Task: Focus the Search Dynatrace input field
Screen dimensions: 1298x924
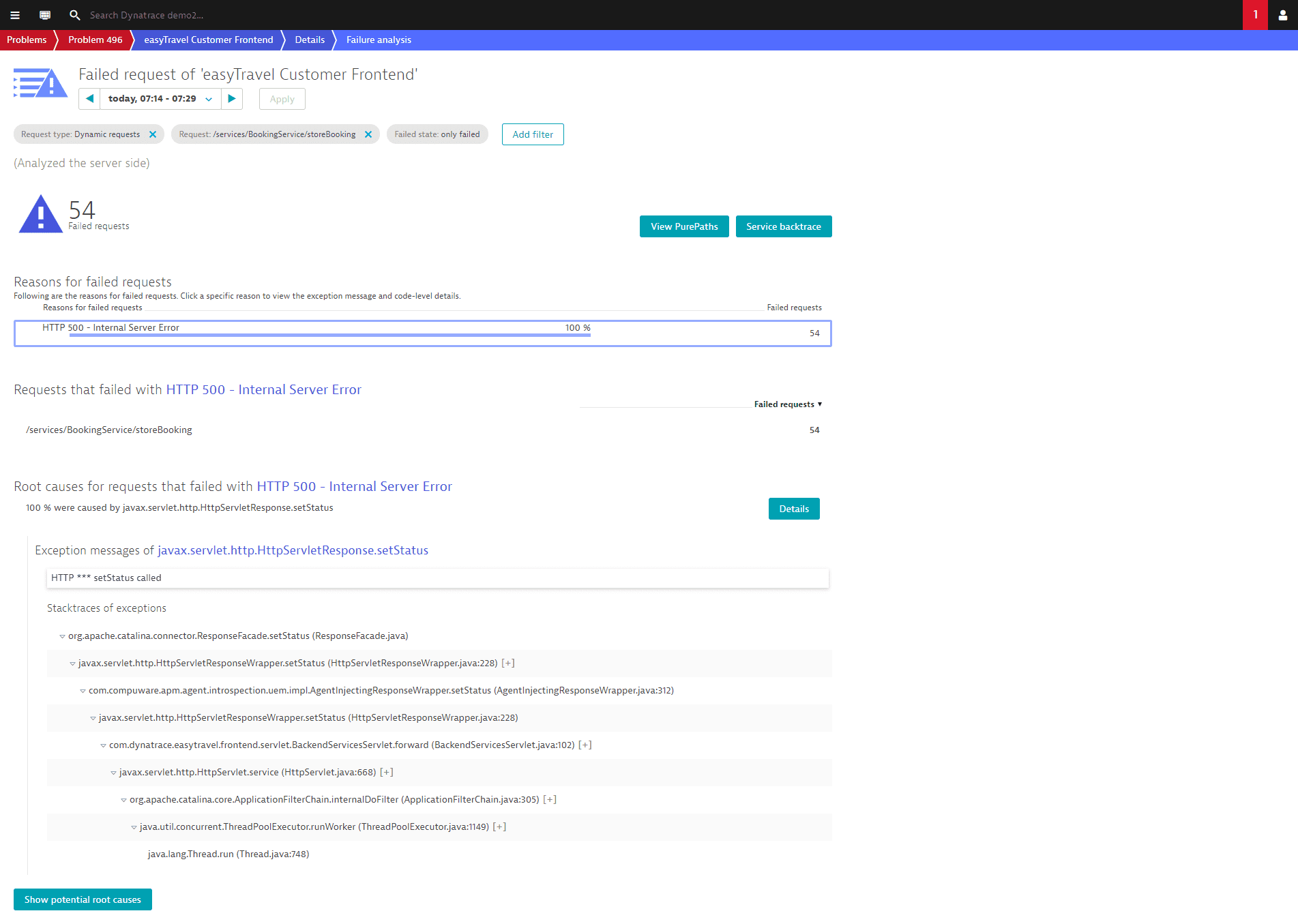Action: coord(147,15)
